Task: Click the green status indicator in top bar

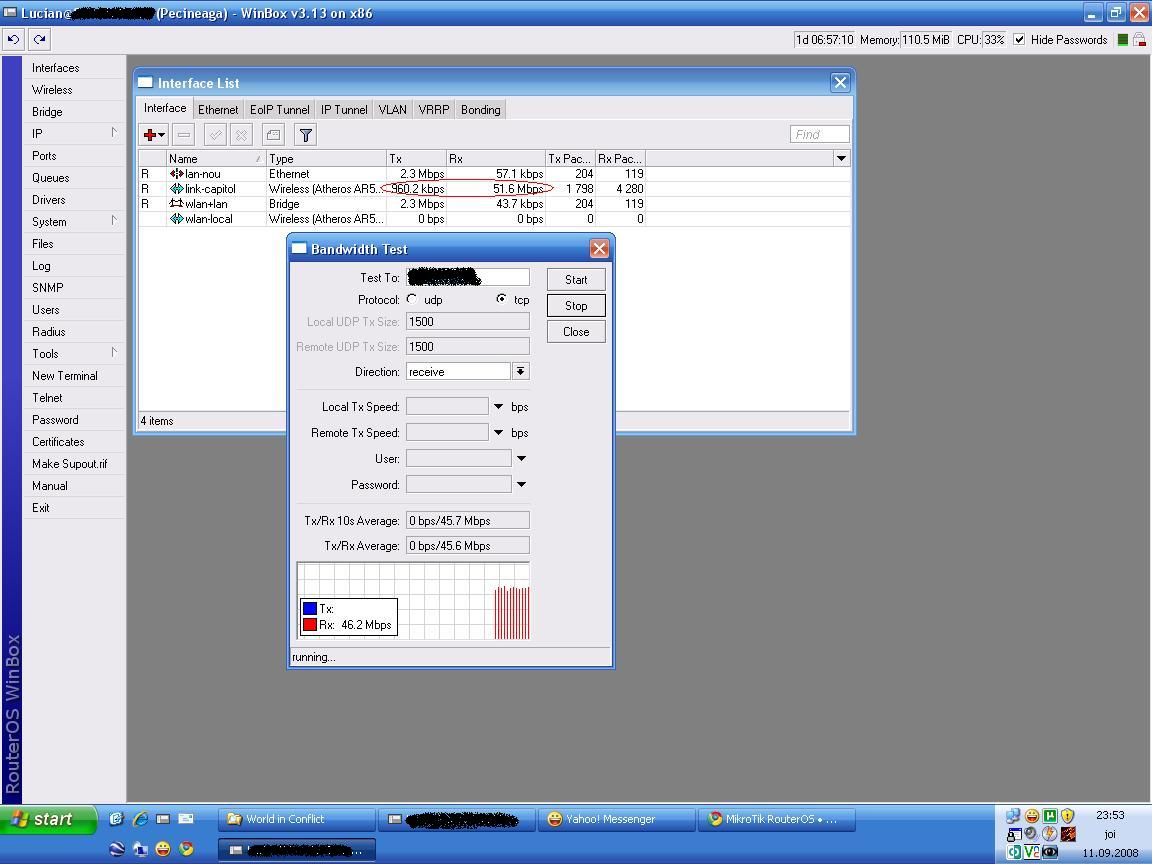Action: (1123, 40)
